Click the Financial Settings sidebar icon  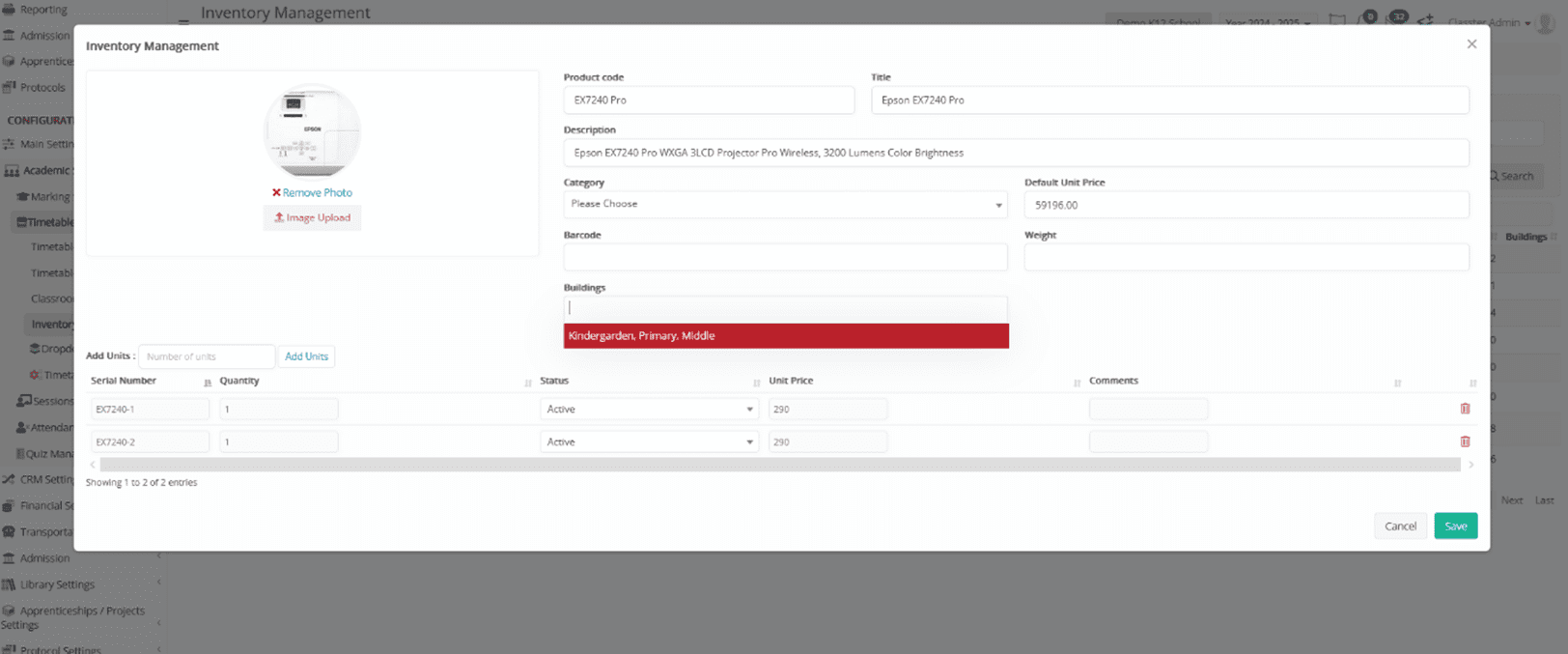point(9,505)
